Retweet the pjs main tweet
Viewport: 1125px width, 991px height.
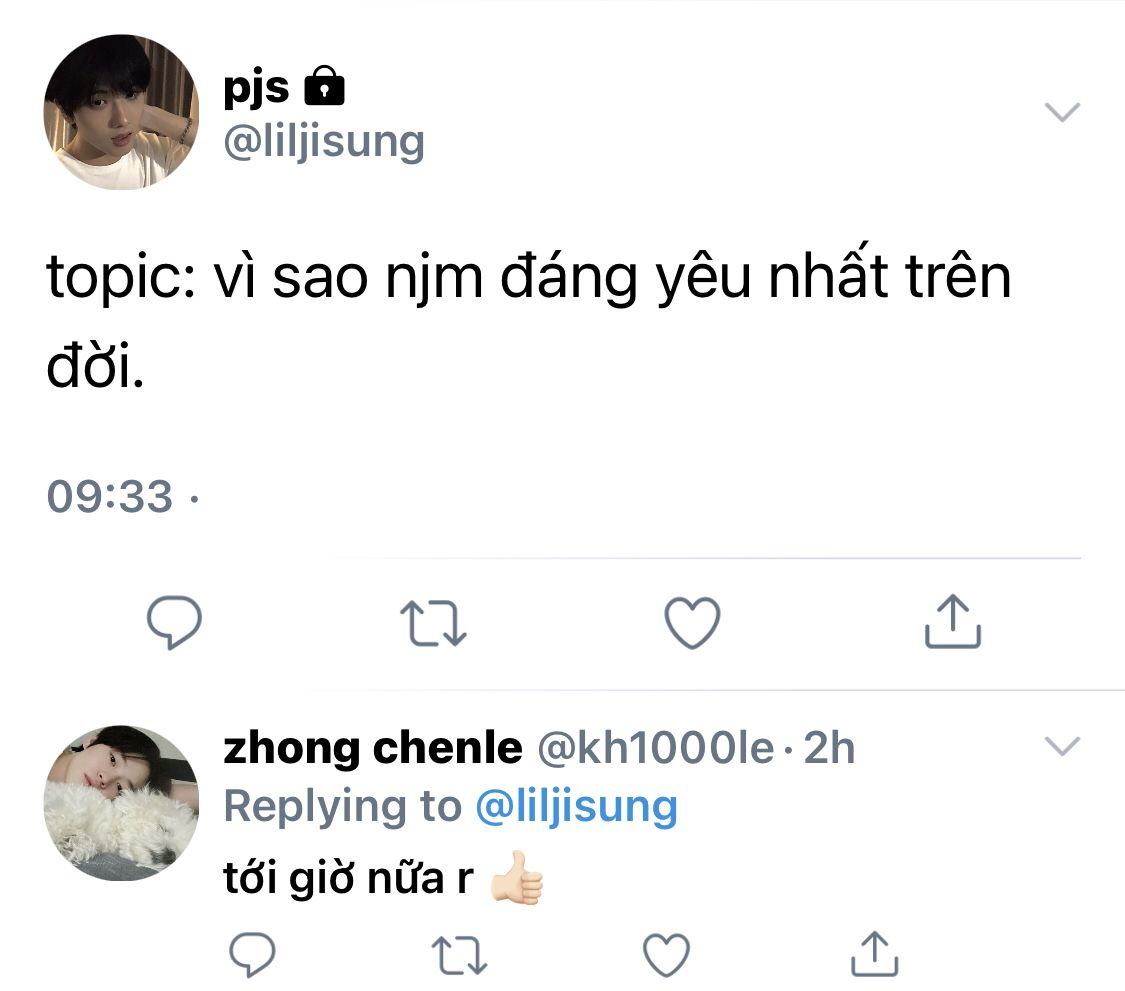click(x=433, y=622)
